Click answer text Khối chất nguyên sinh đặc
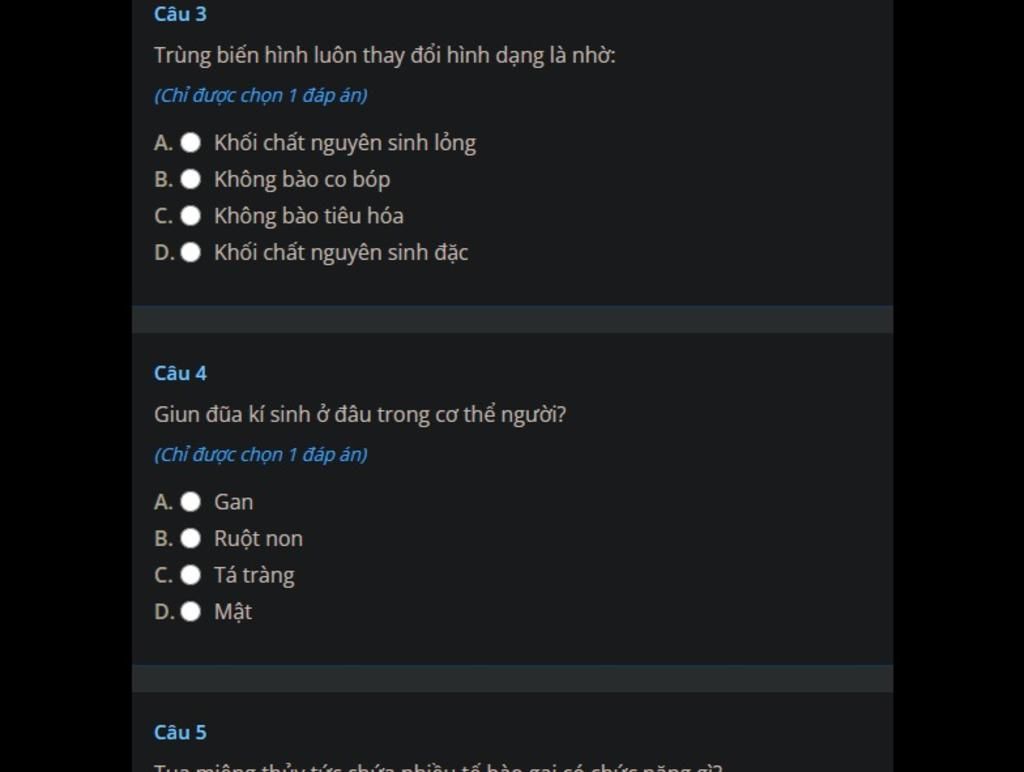Viewport: 1024px width, 772px height. click(x=341, y=253)
